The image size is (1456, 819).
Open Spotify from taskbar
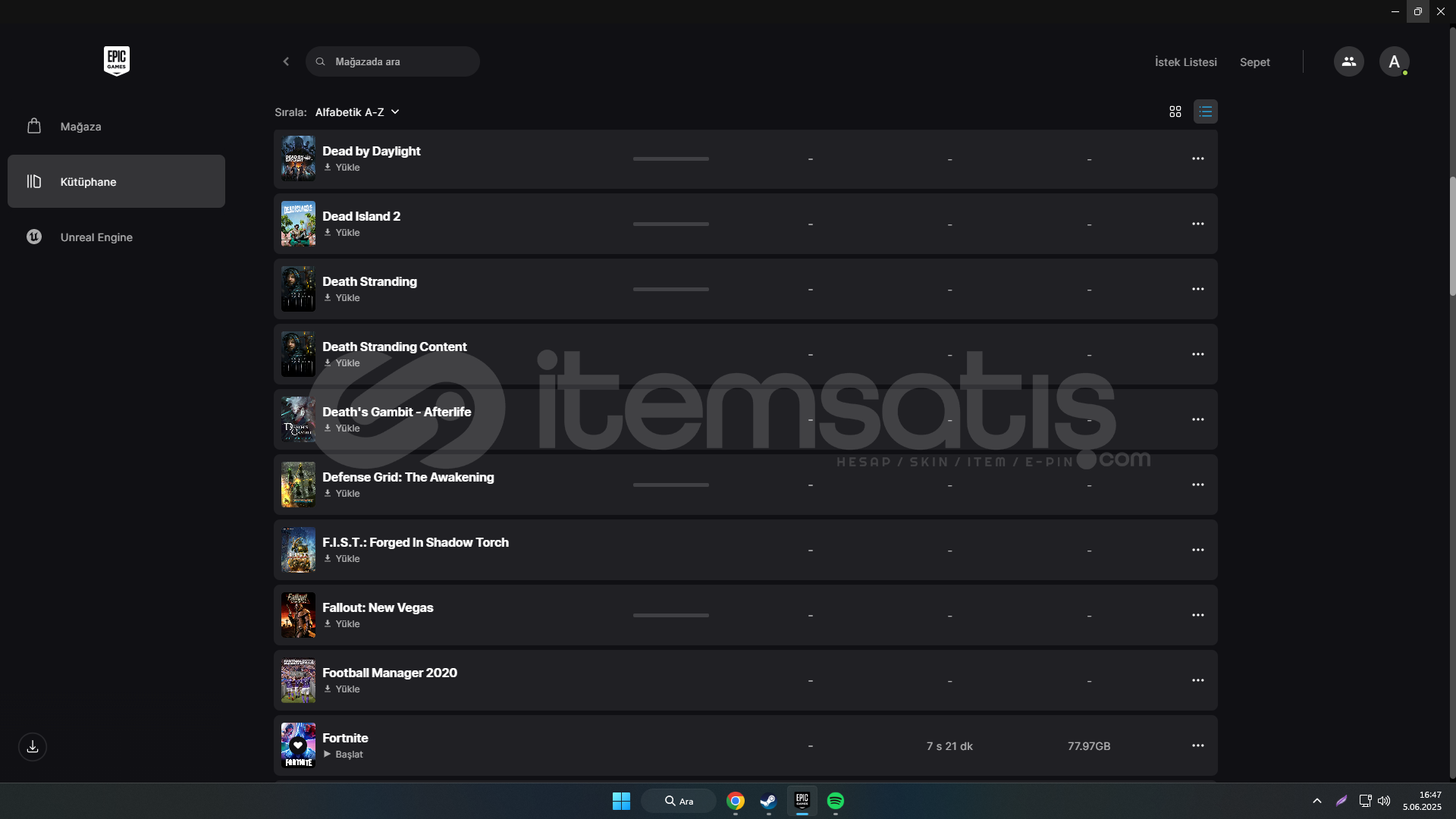tap(836, 801)
